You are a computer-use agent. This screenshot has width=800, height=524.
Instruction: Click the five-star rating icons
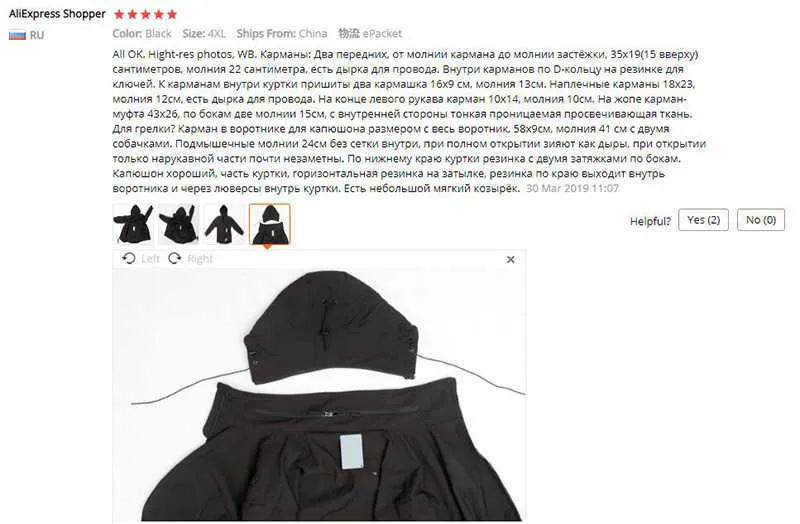coord(145,14)
